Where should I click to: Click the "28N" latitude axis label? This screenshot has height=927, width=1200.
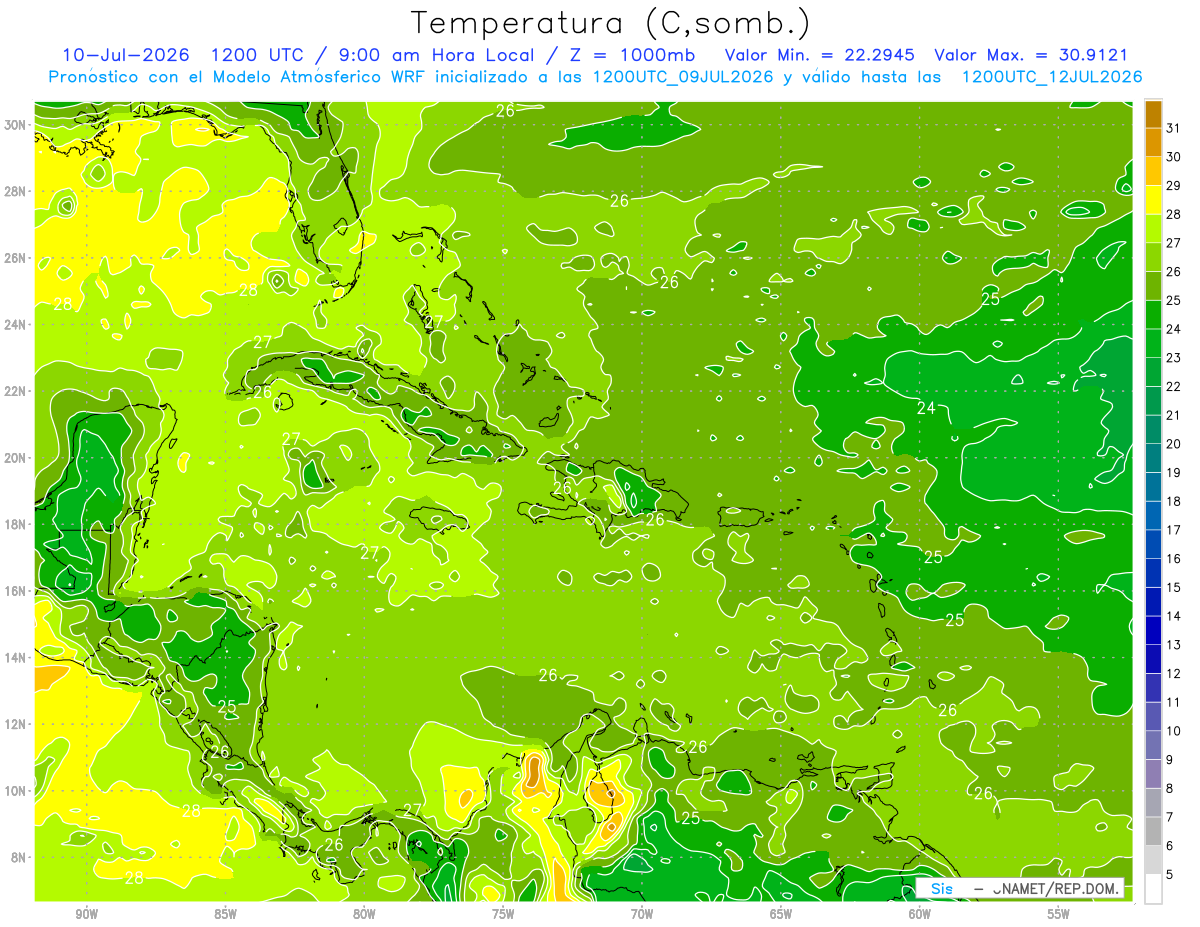[x=16, y=191]
